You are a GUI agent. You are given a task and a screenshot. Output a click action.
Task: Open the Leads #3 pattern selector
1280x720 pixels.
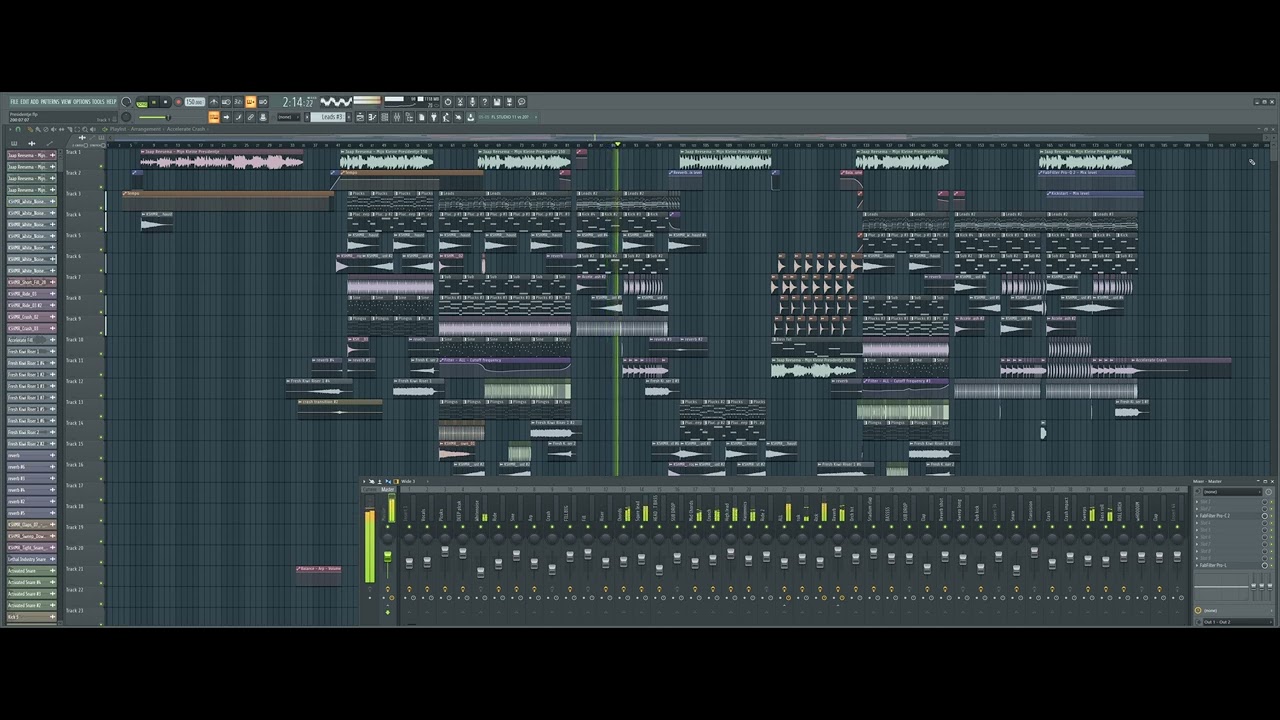coord(327,117)
